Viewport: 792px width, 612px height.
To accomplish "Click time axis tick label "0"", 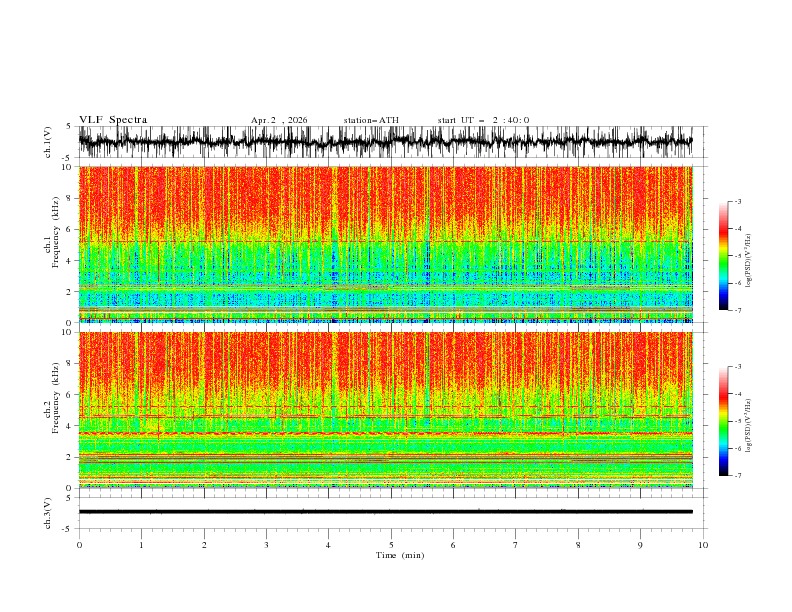I will (79, 545).
